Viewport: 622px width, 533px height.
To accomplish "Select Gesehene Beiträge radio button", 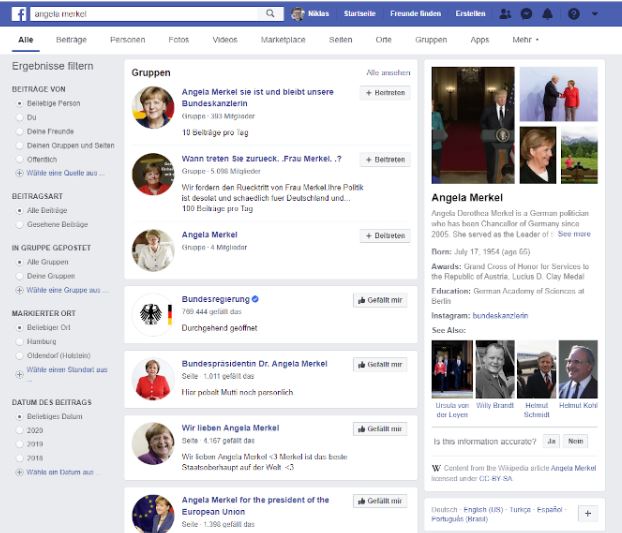I will click(19, 224).
